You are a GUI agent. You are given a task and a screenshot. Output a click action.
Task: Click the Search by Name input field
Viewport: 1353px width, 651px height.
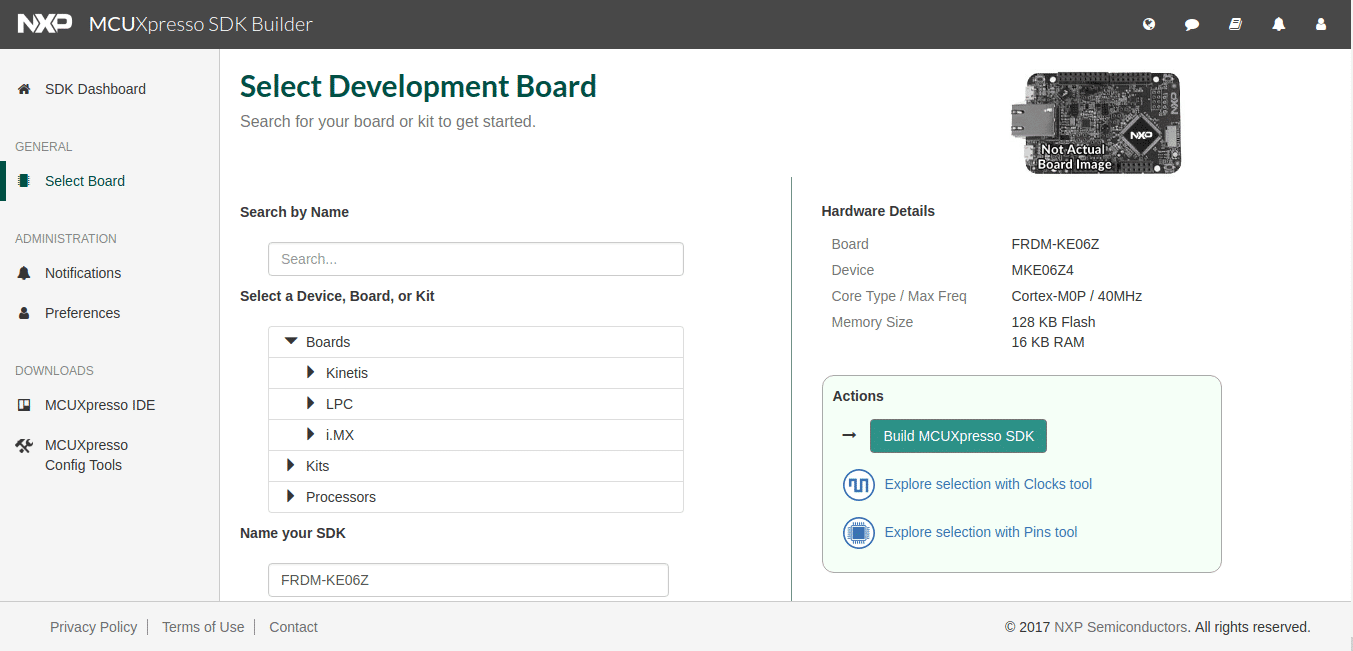pos(475,259)
